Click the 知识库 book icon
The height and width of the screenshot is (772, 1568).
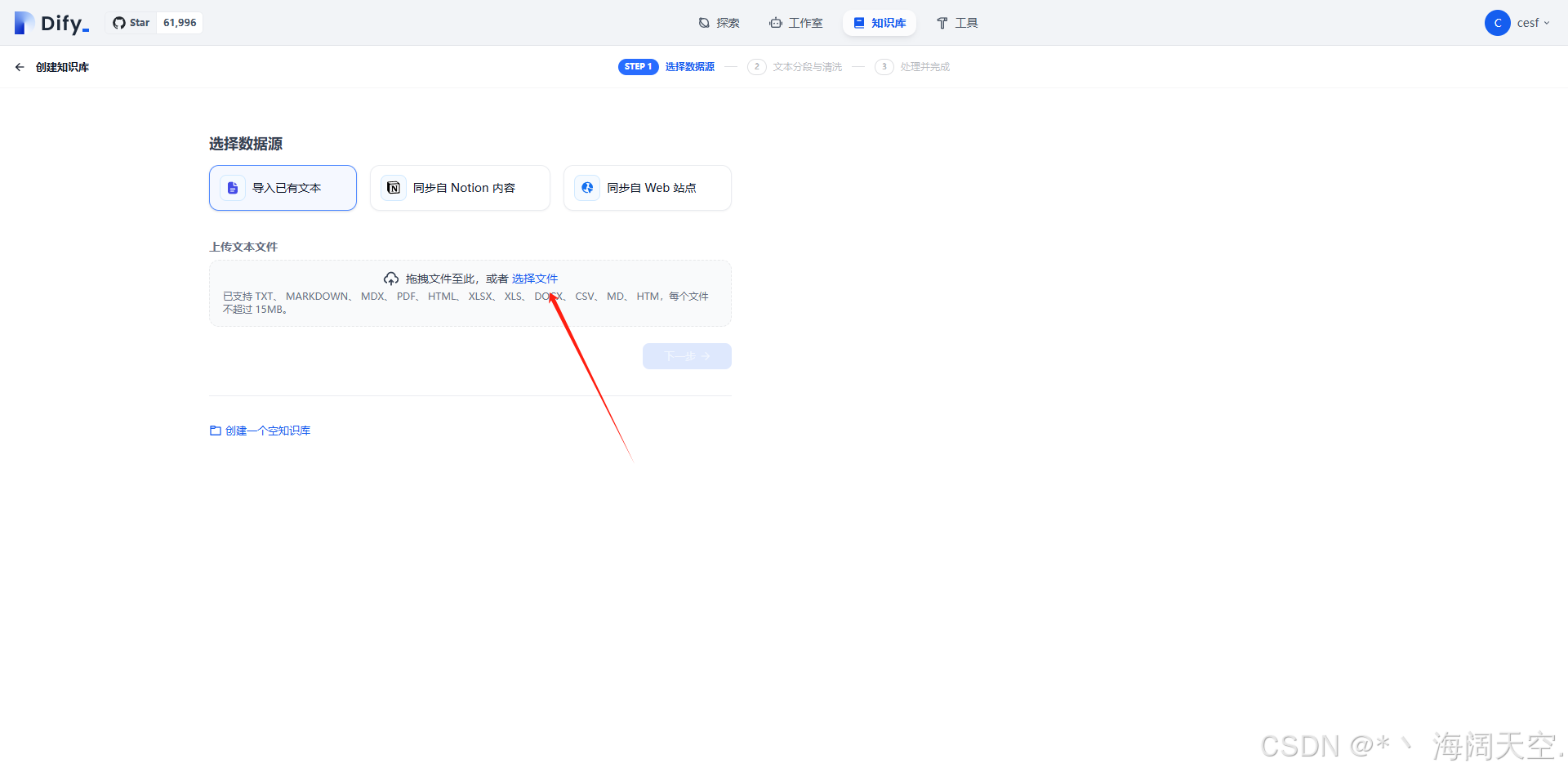pos(859,23)
